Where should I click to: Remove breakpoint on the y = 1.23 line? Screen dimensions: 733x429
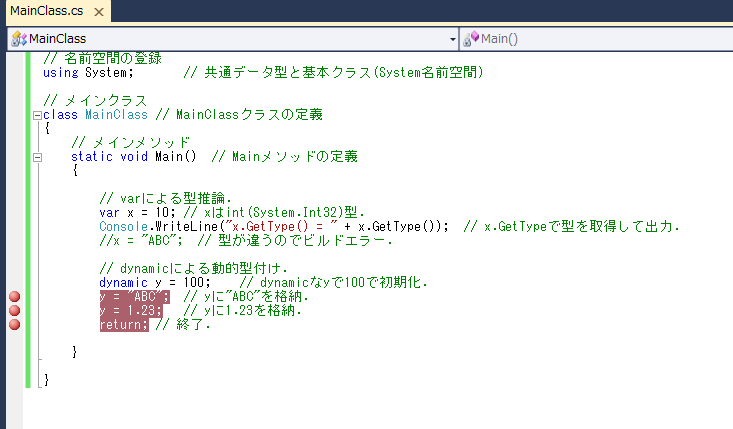click(x=14, y=310)
